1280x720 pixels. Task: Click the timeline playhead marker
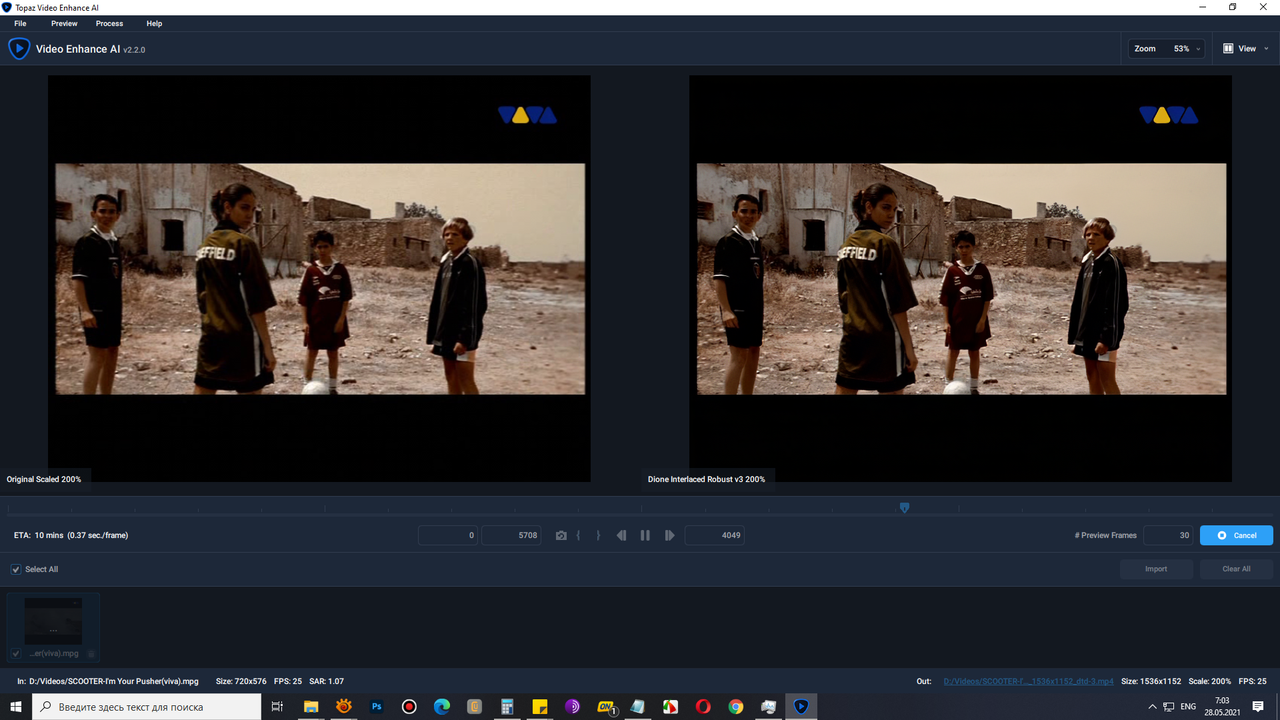click(904, 508)
